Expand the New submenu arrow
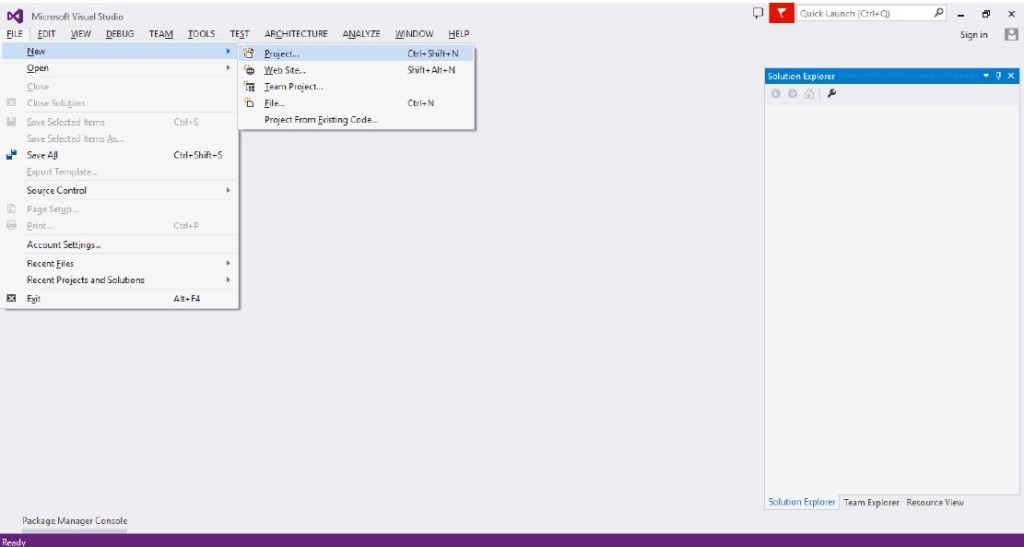Screen dimensions: 1024x547 [x=228, y=51]
